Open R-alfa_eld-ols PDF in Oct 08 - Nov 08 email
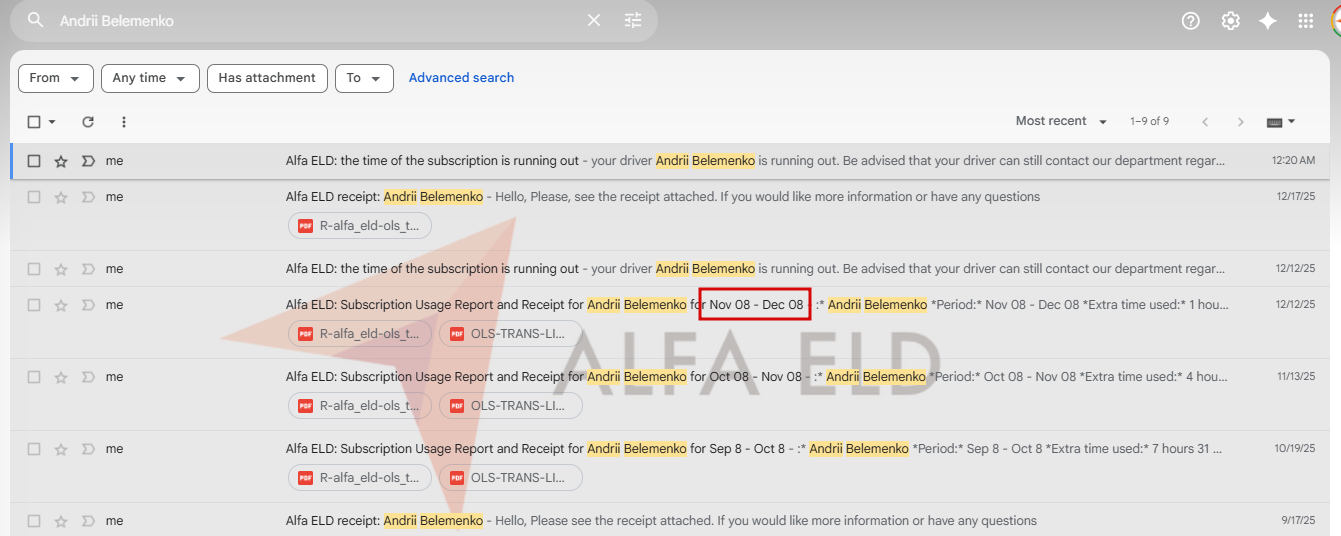The width and height of the screenshot is (1341, 536). (360, 406)
